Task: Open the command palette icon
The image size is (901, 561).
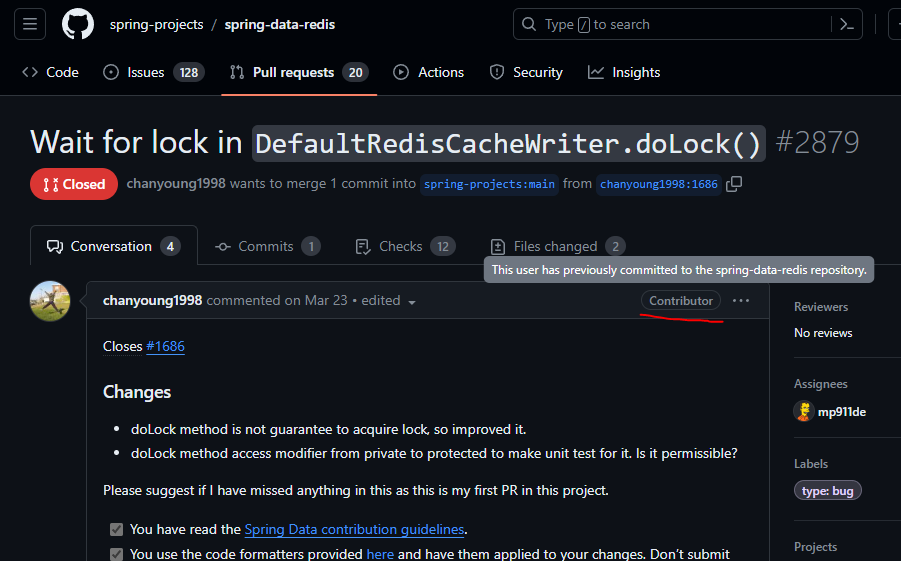Action: [x=846, y=24]
